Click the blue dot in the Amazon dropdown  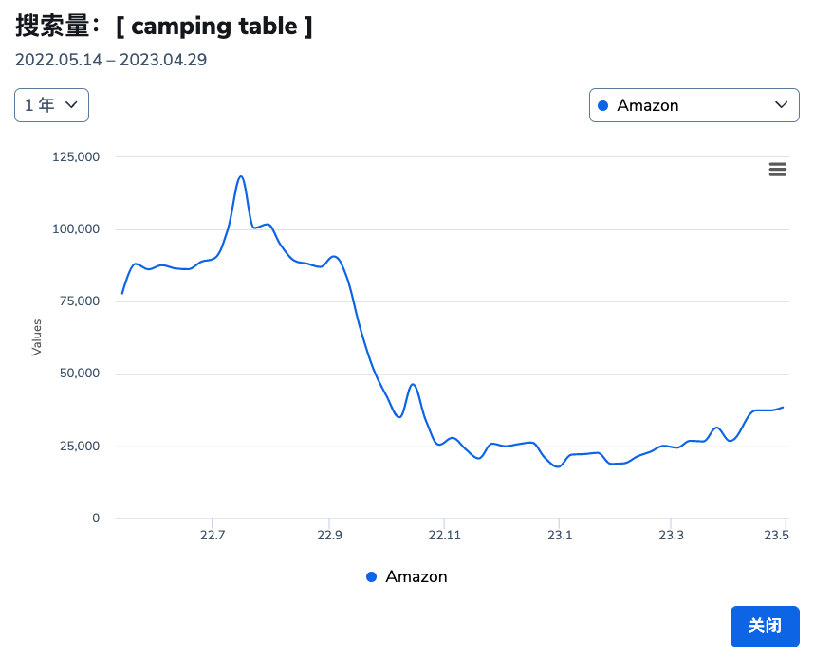(x=602, y=105)
